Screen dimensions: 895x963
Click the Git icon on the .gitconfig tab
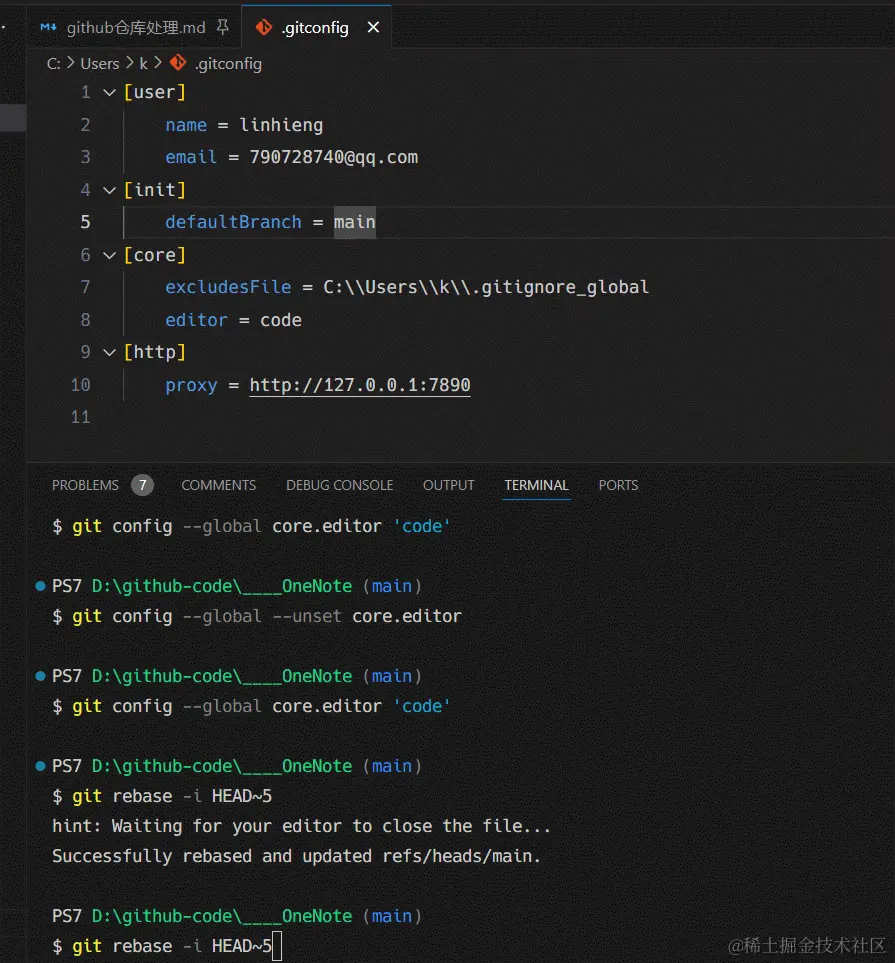click(263, 28)
